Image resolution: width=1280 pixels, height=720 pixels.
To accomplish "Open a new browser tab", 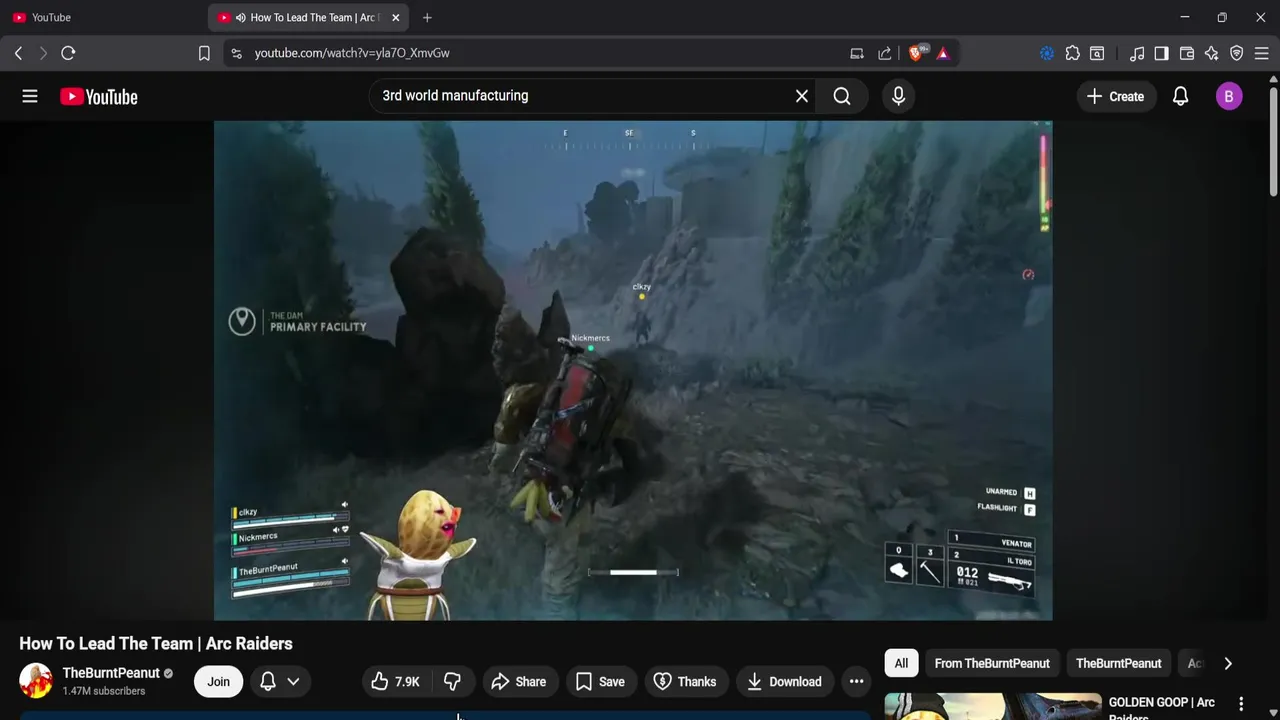I will (x=427, y=17).
